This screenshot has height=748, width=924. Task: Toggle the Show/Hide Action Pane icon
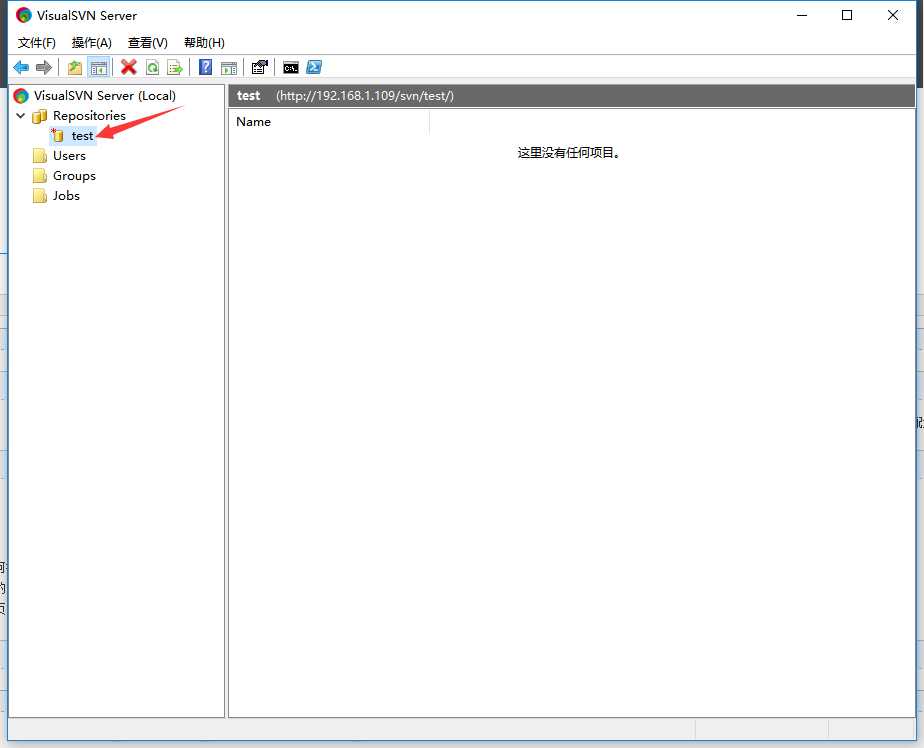tap(229, 67)
